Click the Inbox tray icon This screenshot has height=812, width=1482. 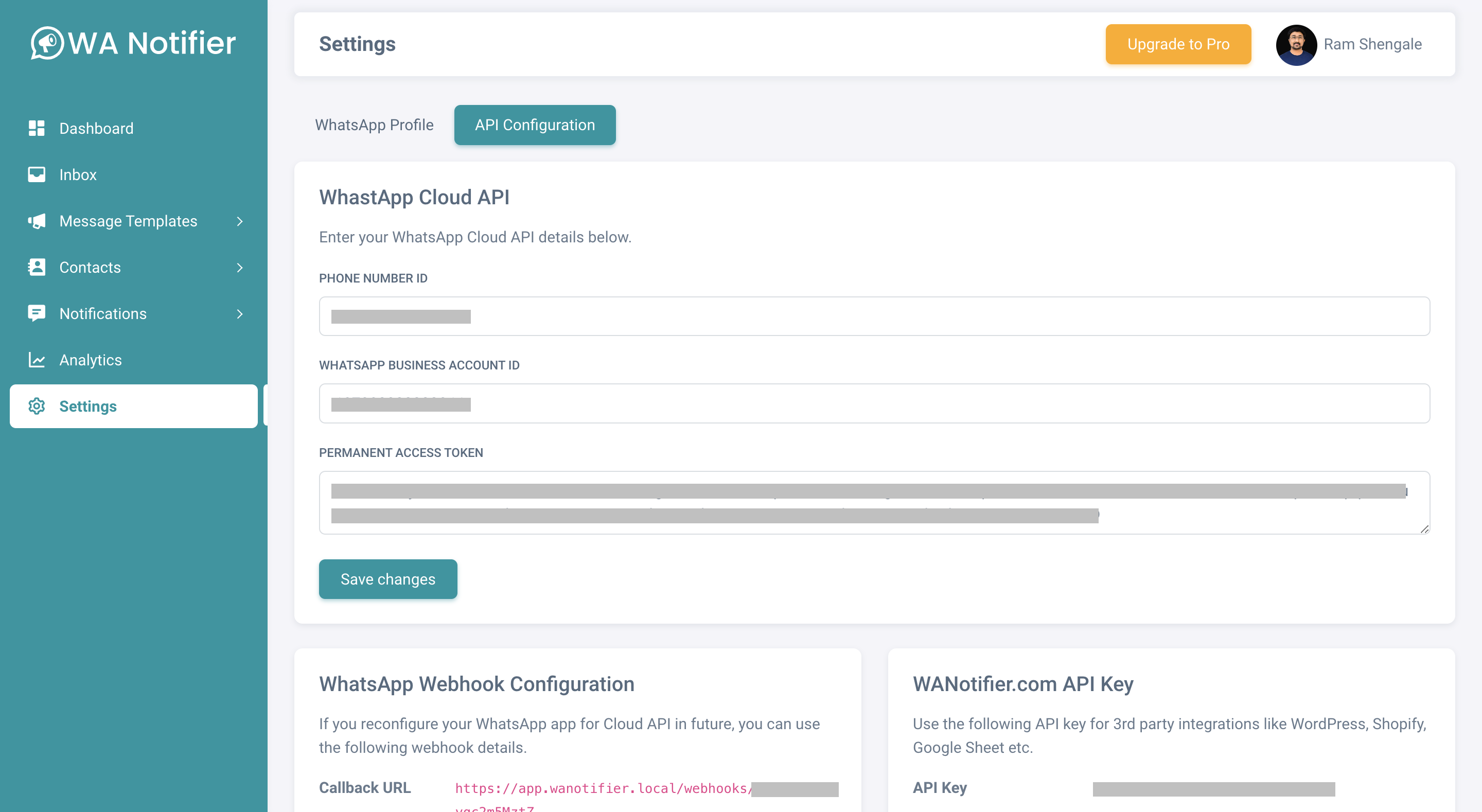[36, 174]
